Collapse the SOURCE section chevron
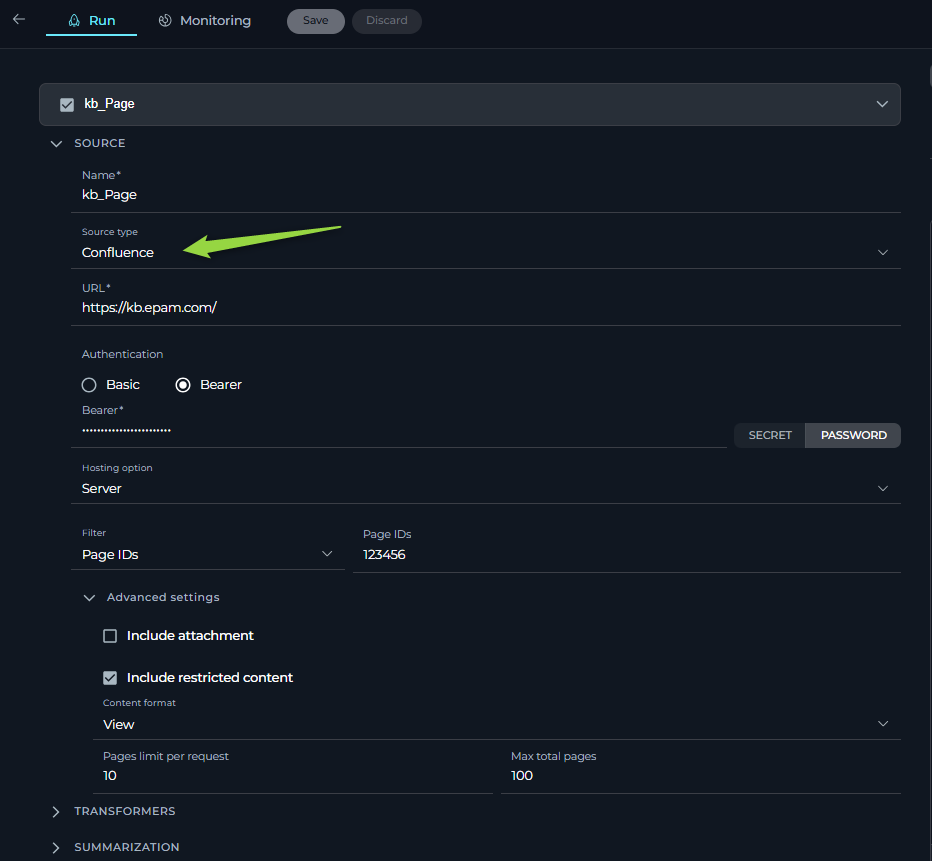Viewport: 932px width, 861px height. coord(56,144)
